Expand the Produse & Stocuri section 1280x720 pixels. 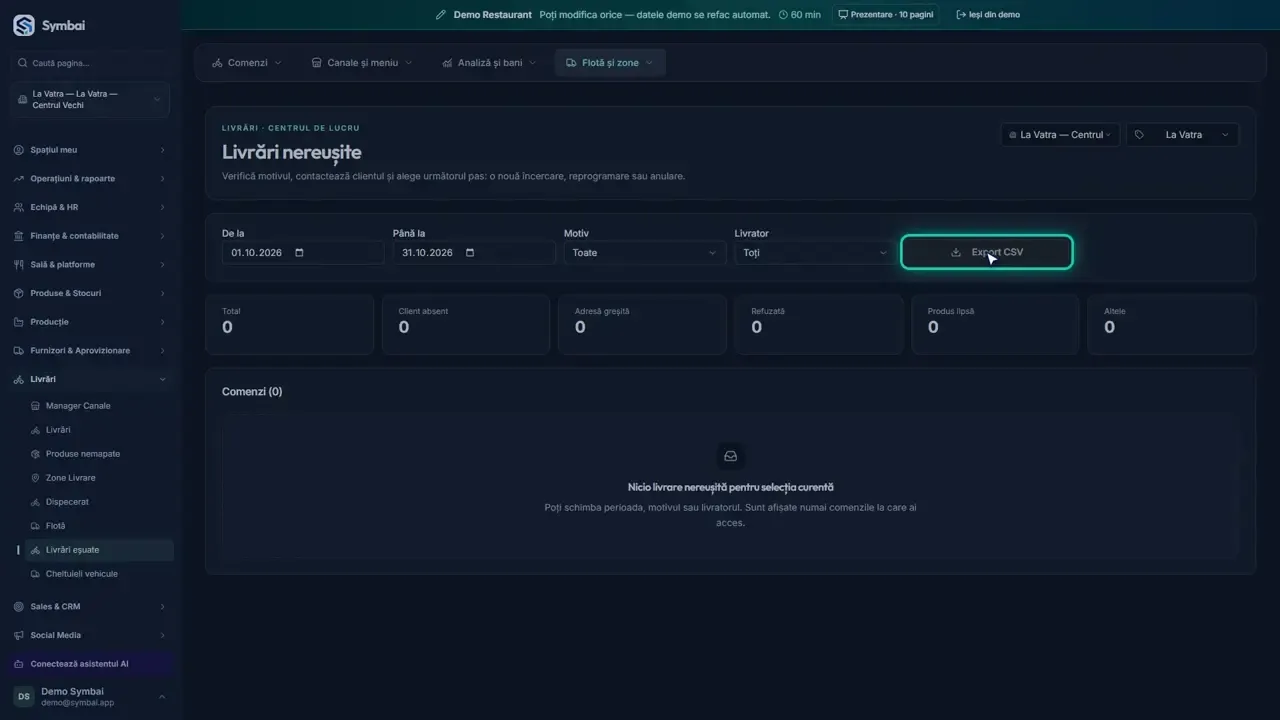(90, 293)
